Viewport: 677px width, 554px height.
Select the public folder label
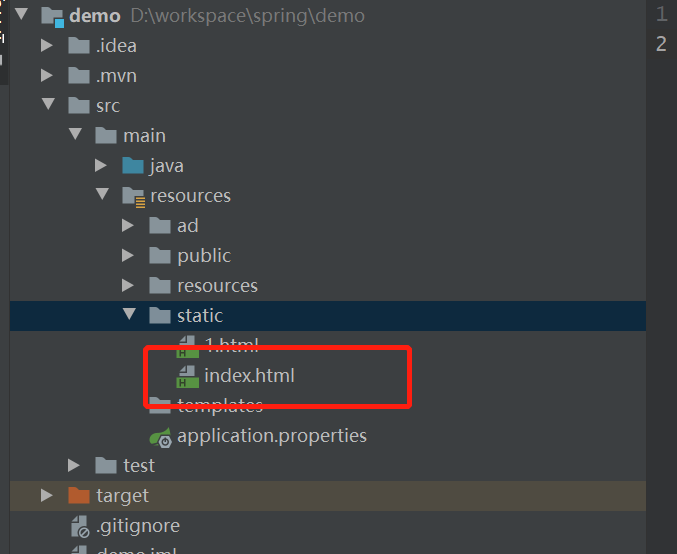click(x=204, y=256)
